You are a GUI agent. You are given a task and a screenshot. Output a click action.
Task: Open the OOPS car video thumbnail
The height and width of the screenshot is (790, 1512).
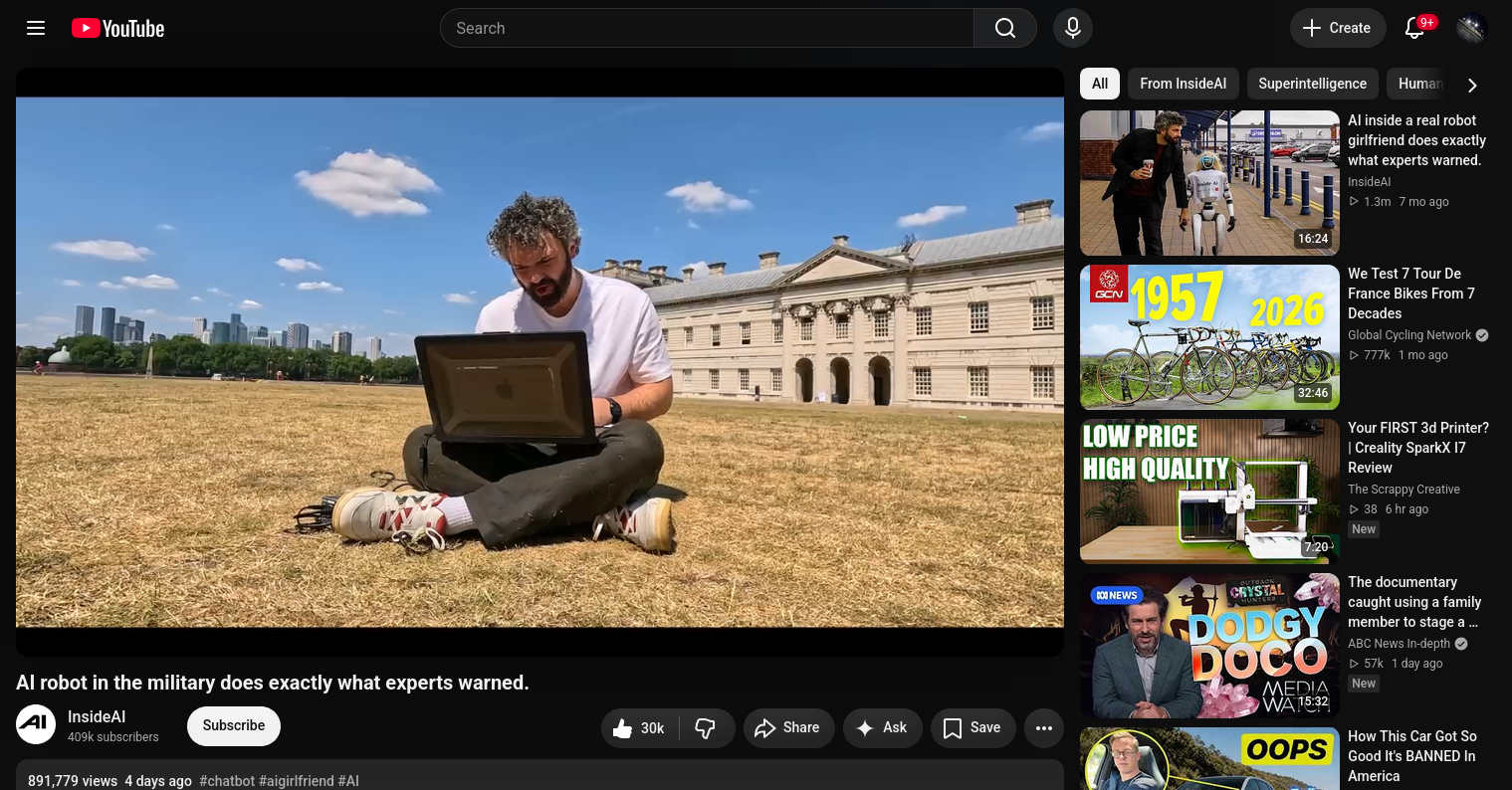(1209, 758)
